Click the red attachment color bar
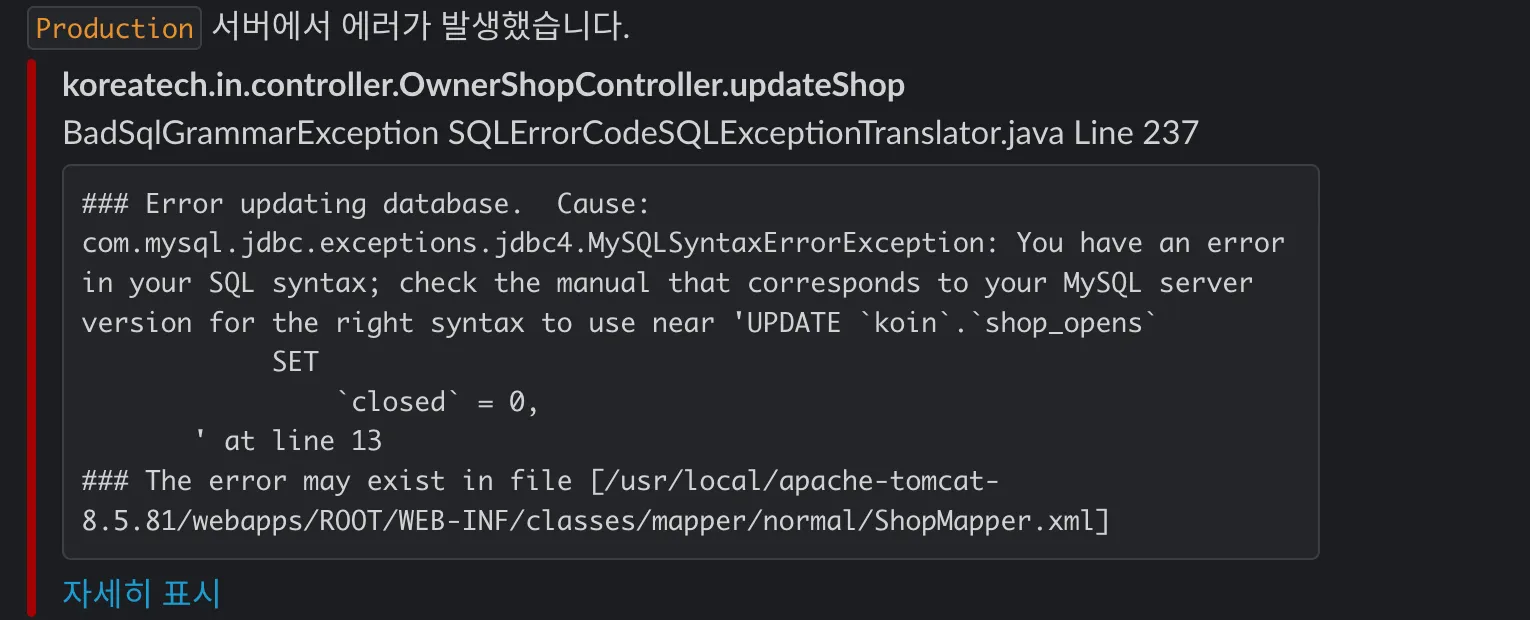Viewport: 1530px width, 620px height. 31,338
